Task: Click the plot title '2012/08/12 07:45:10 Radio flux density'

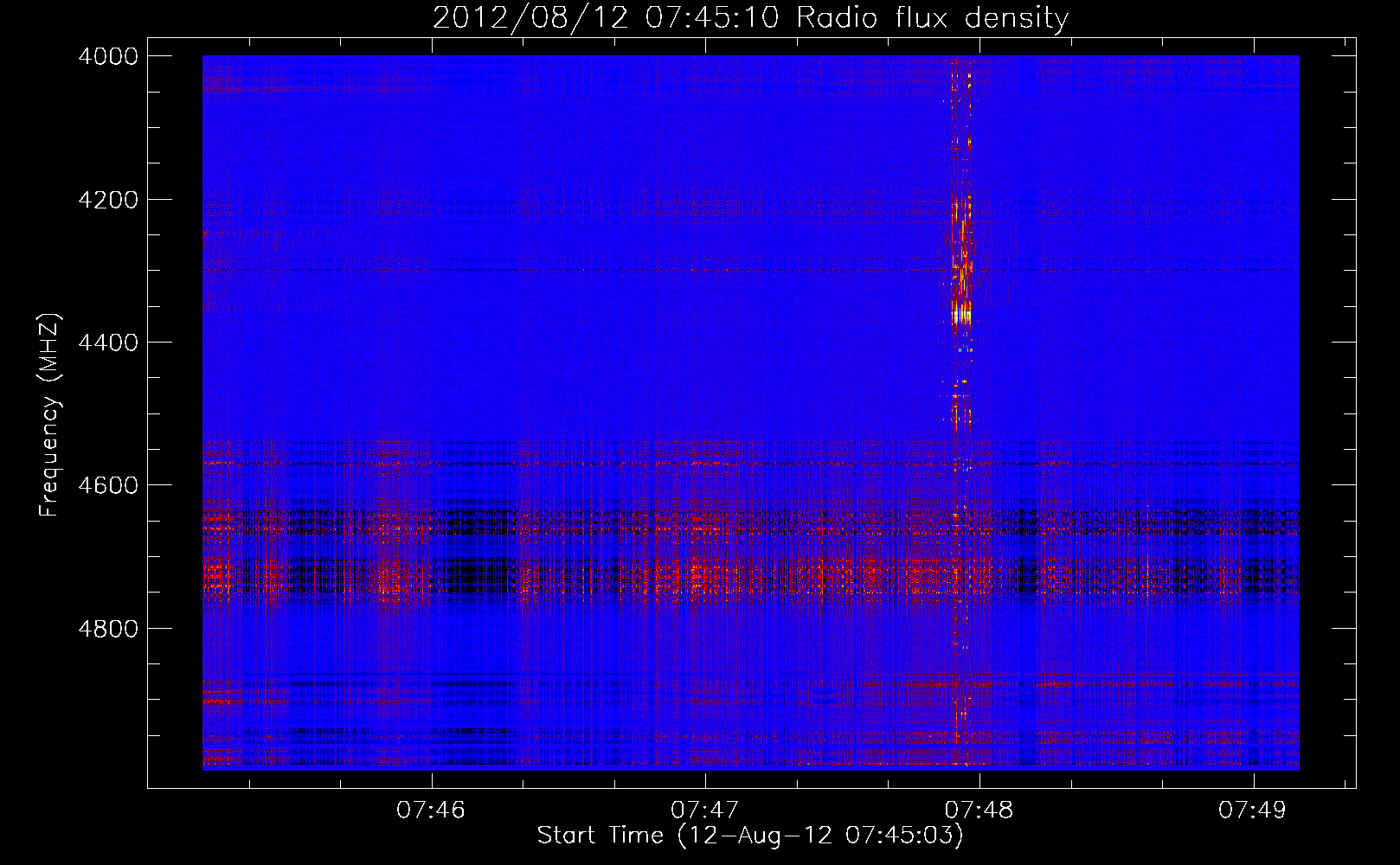Action: point(750,17)
